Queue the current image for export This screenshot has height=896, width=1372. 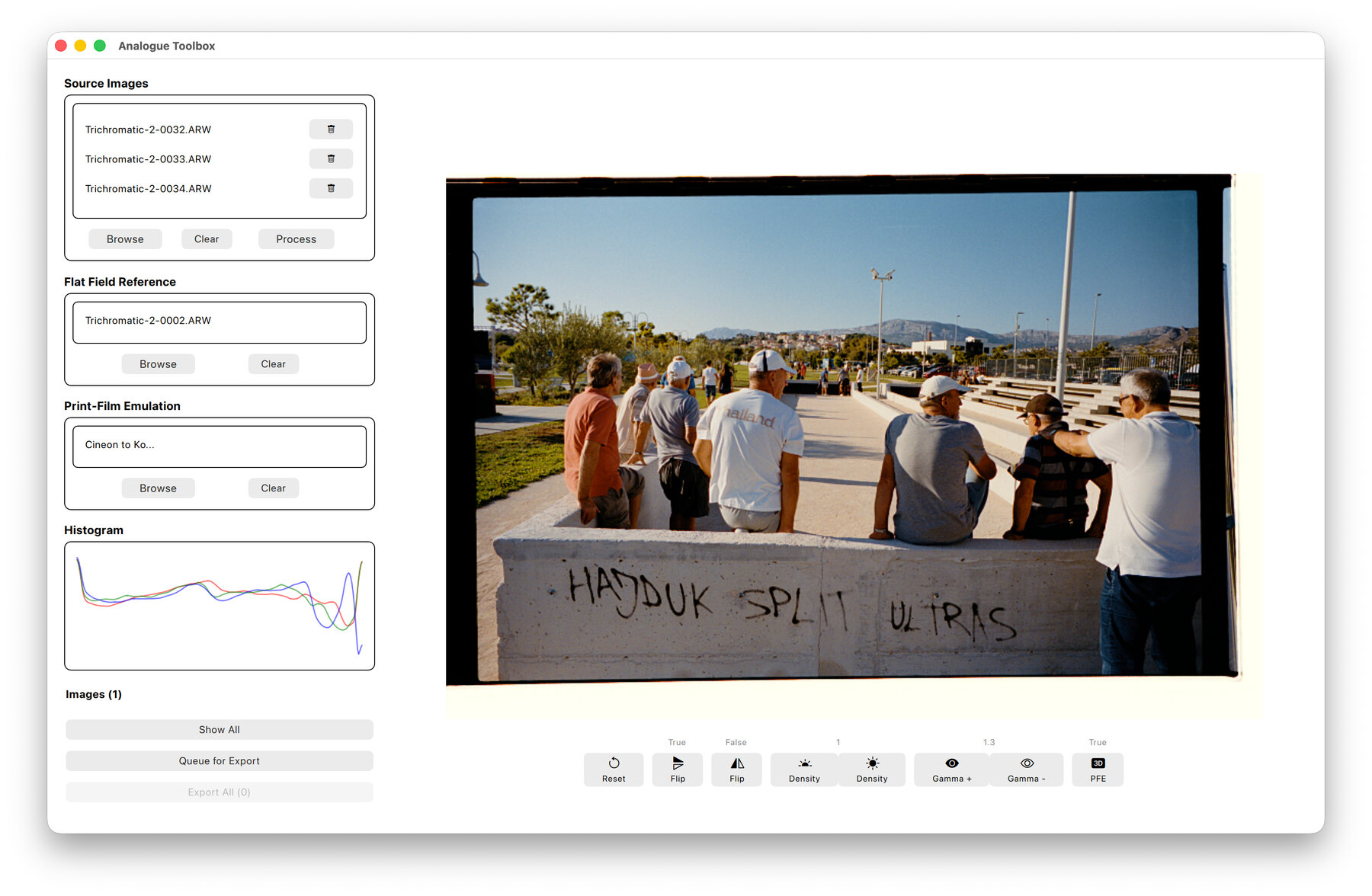[220, 761]
